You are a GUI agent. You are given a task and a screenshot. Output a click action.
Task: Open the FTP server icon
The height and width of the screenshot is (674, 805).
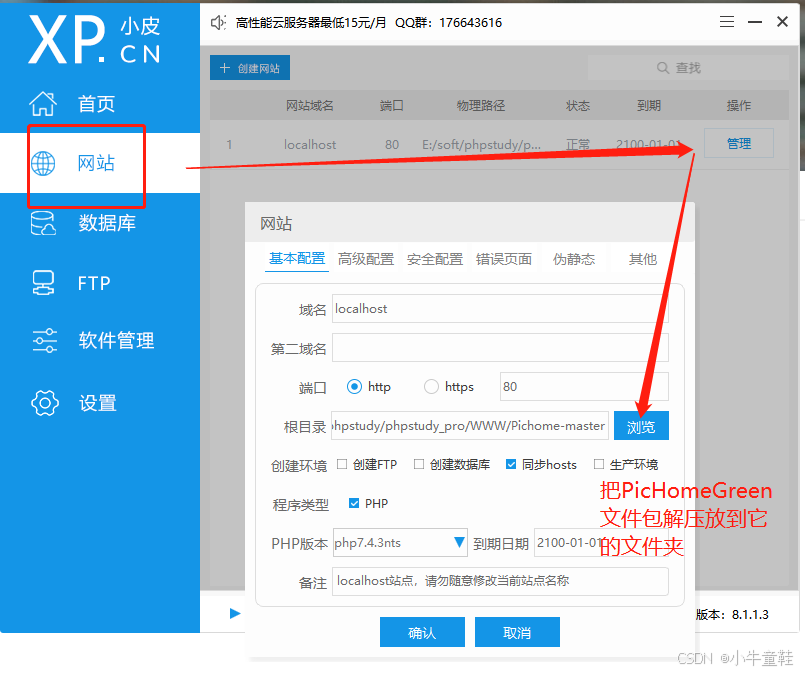pos(43,283)
